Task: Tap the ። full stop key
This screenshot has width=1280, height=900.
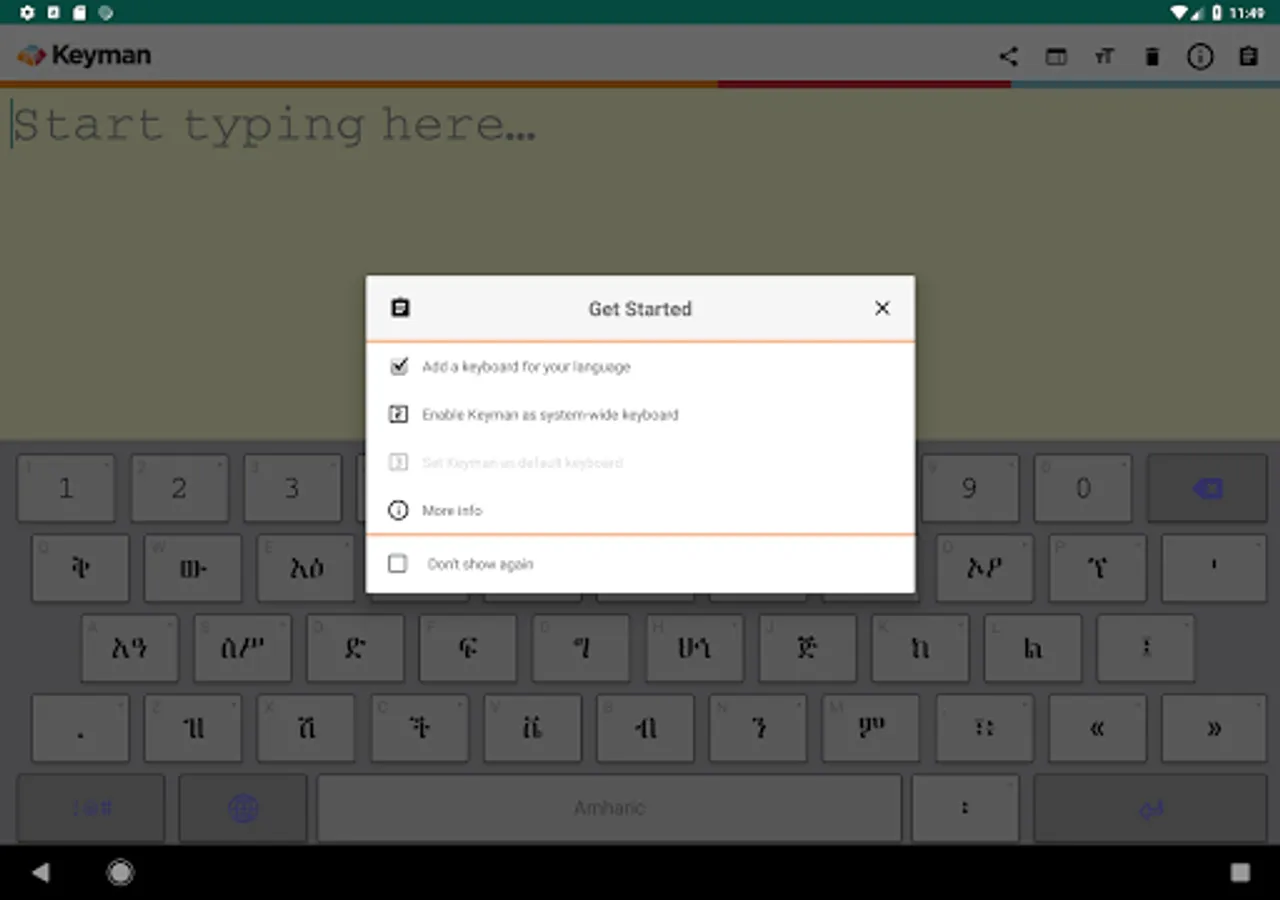Action: tap(984, 728)
